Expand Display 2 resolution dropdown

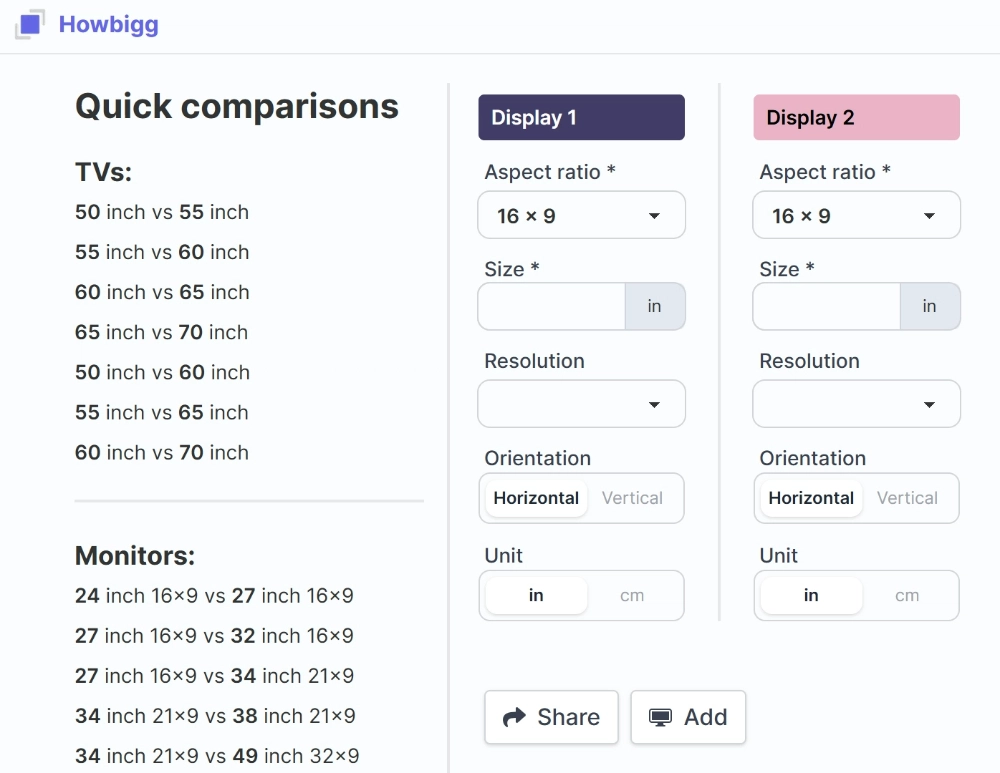(x=856, y=405)
